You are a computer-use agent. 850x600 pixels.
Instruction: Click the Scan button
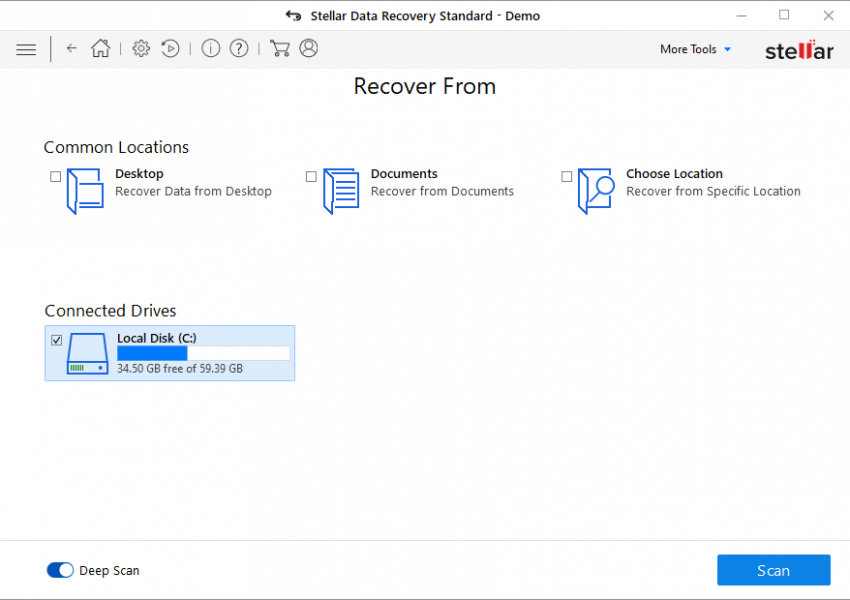(773, 569)
